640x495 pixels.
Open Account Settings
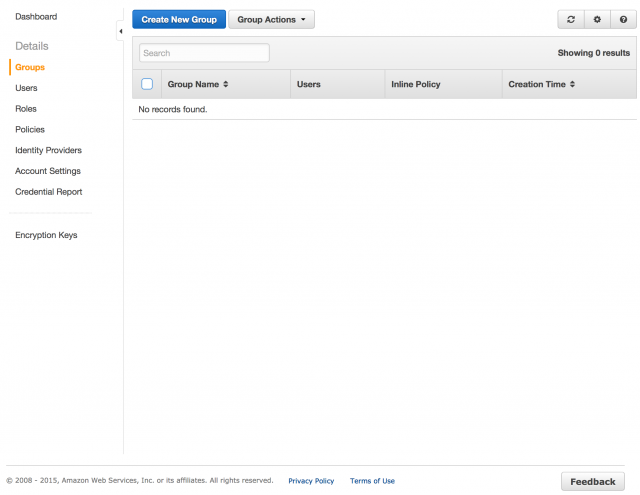[48, 171]
